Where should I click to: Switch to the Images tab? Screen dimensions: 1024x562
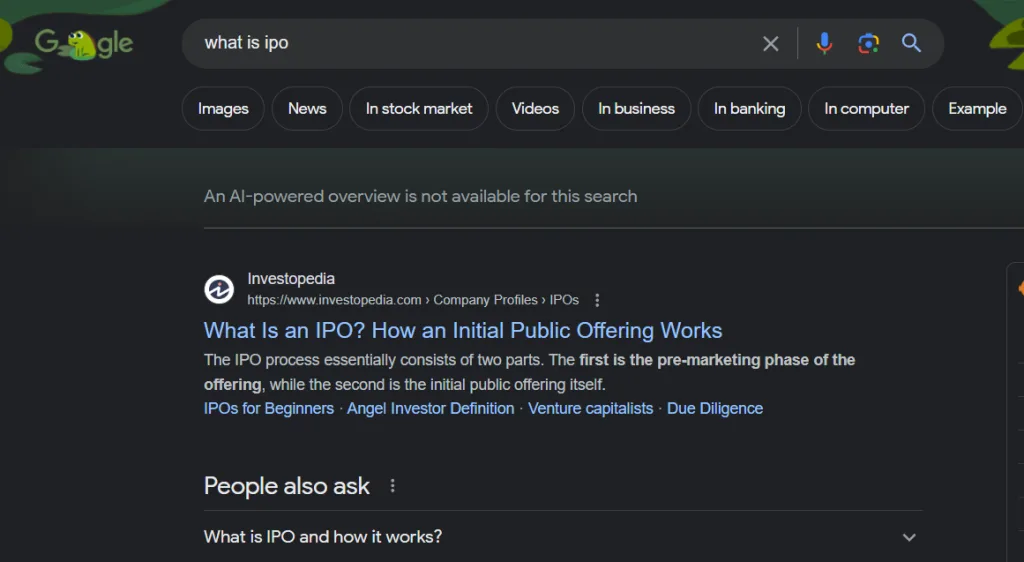pyautogui.click(x=223, y=109)
